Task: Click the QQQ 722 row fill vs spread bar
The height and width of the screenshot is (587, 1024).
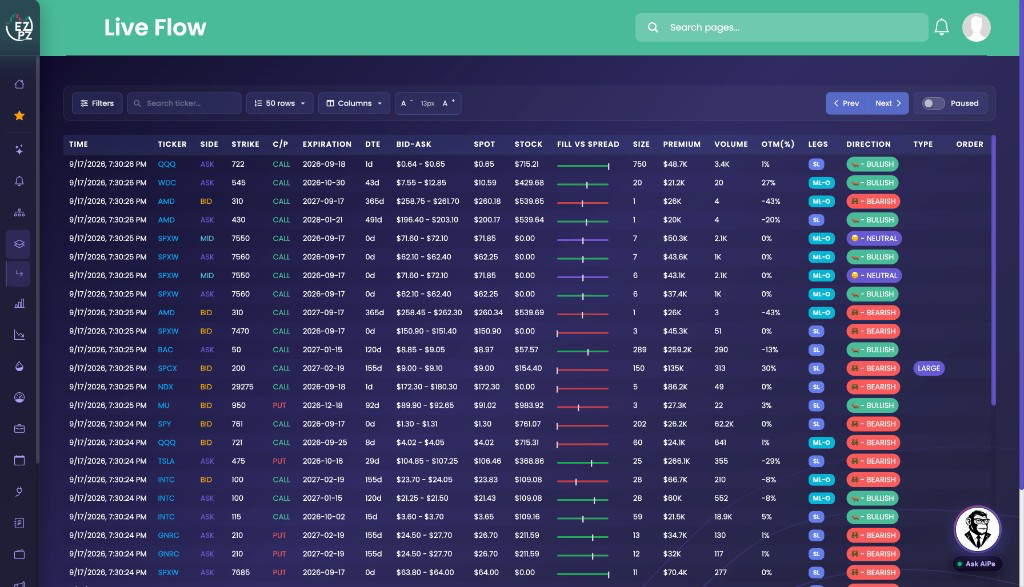Action: click(x=583, y=166)
